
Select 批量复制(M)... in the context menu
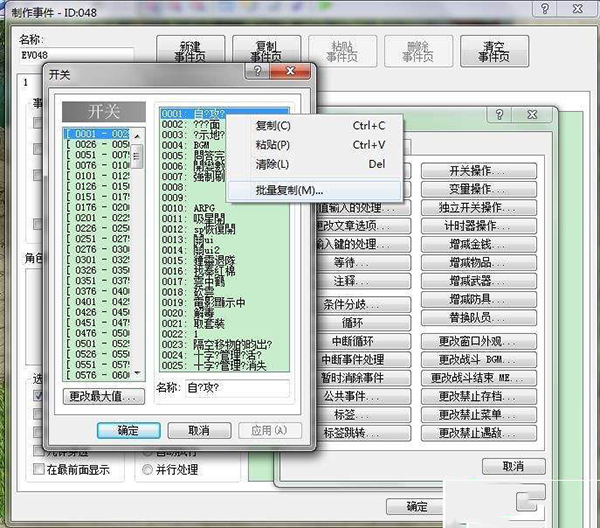(315, 190)
